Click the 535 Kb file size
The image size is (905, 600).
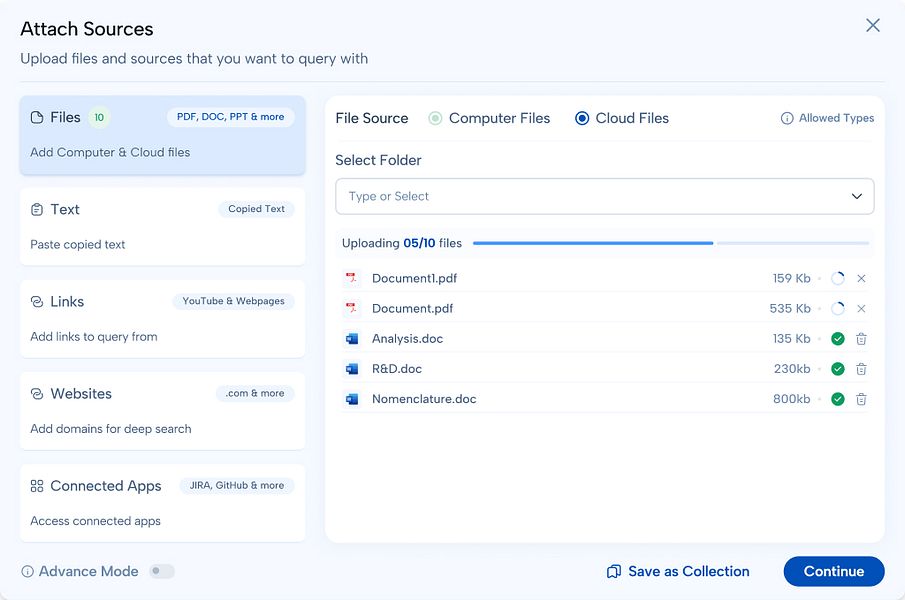point(790,309)
